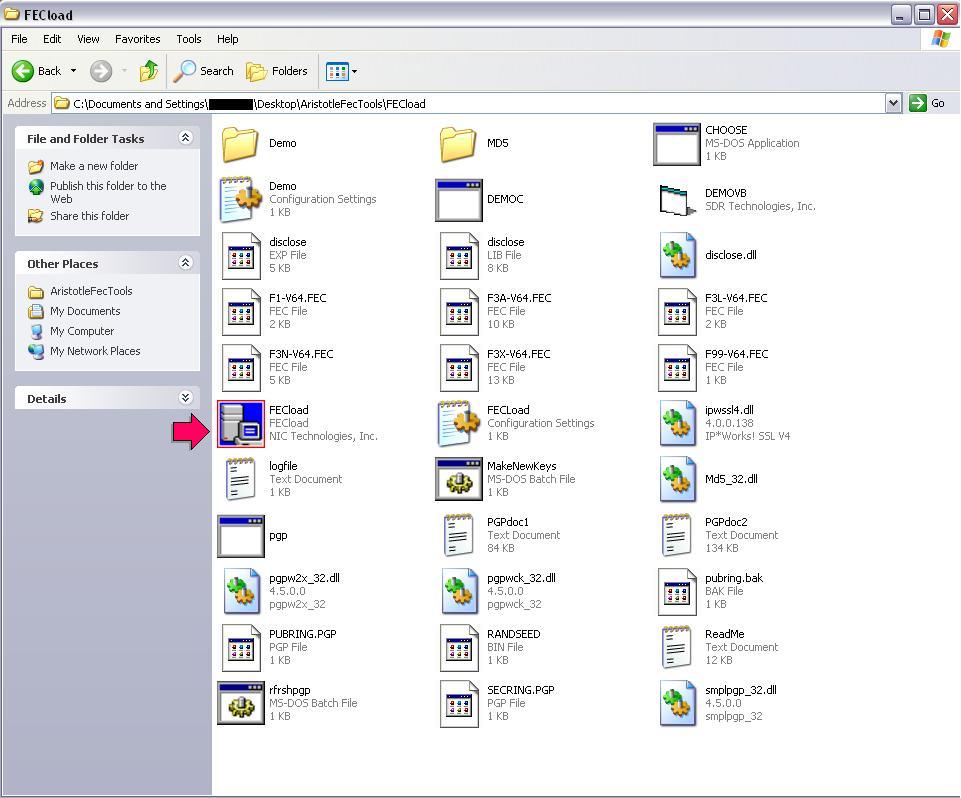Select the ipwssl4.dll file icon
The width and height of the screenshot is (961, 798).
click(677, 424)
